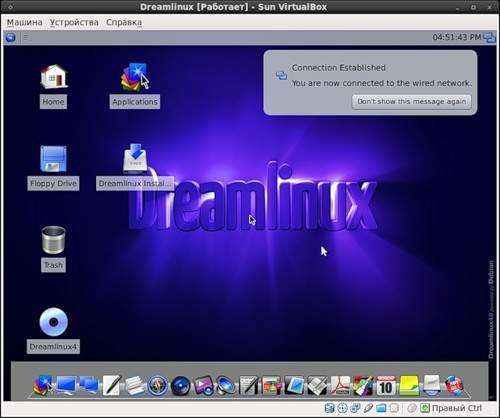Screen dimensions: 500x418
Task: Click the Connection Established notification title
Action: click(x=339, y=68)
